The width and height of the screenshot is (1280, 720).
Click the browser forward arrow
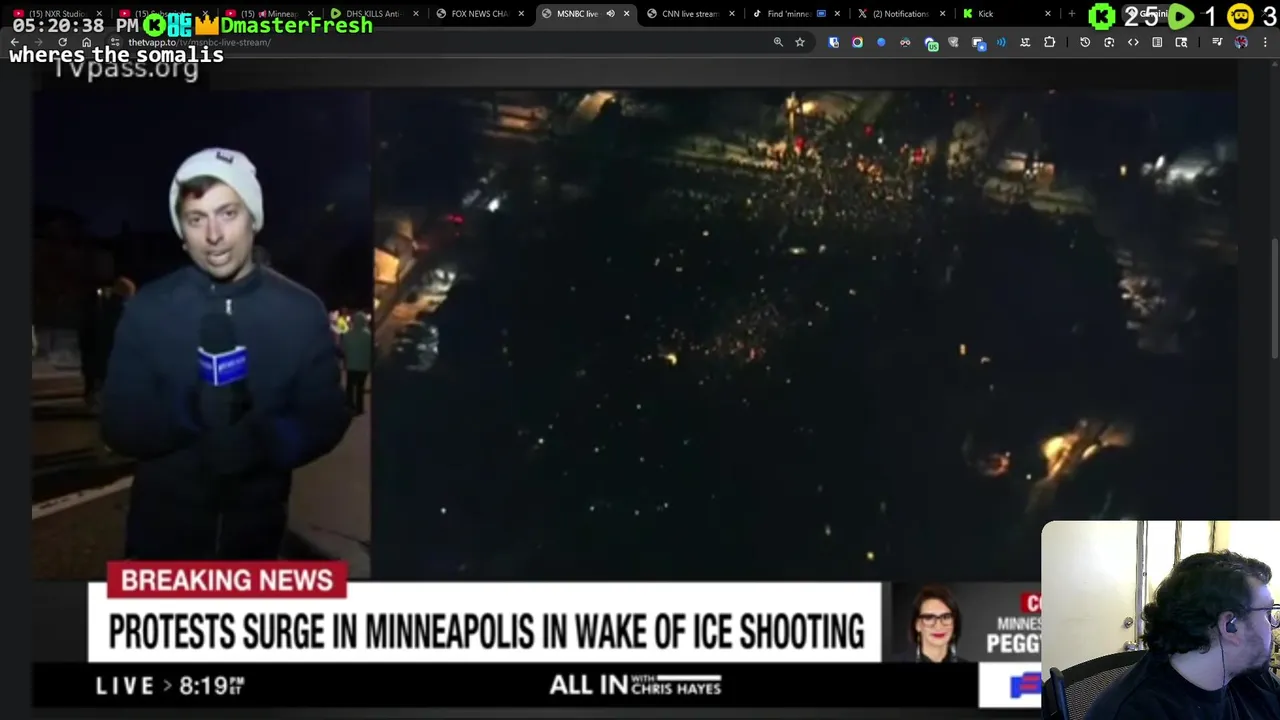tap(38, 42)
